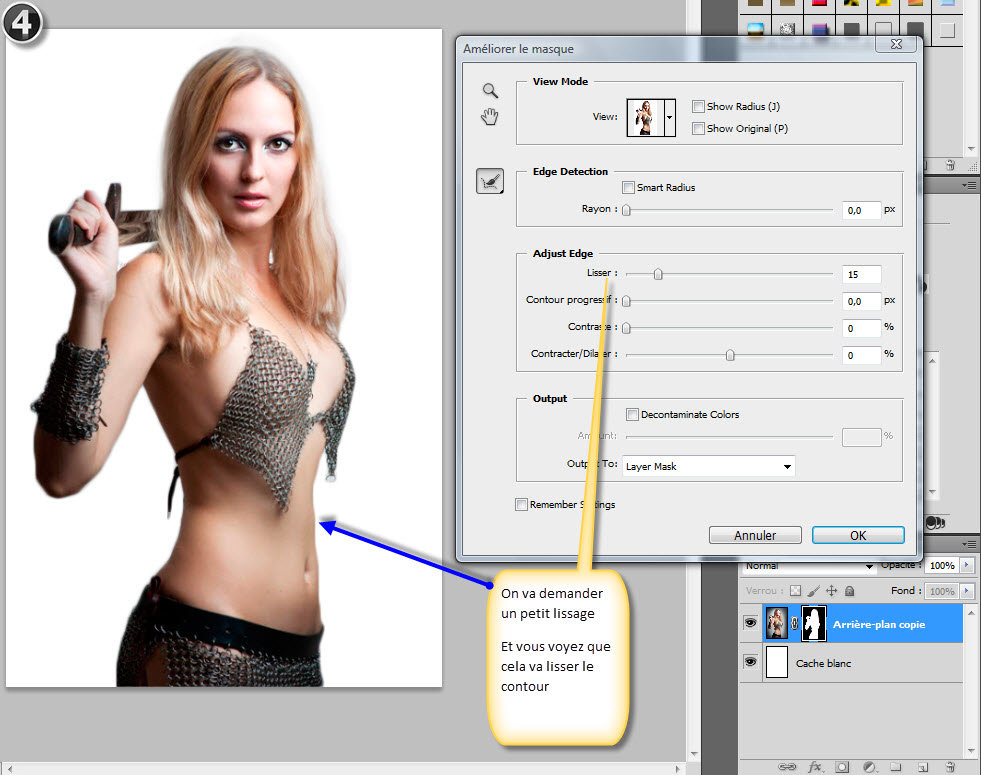This screenshot has height=775, width=981.
Task: Open the Opacité slider arrow
Action: (x=967, y=565)
